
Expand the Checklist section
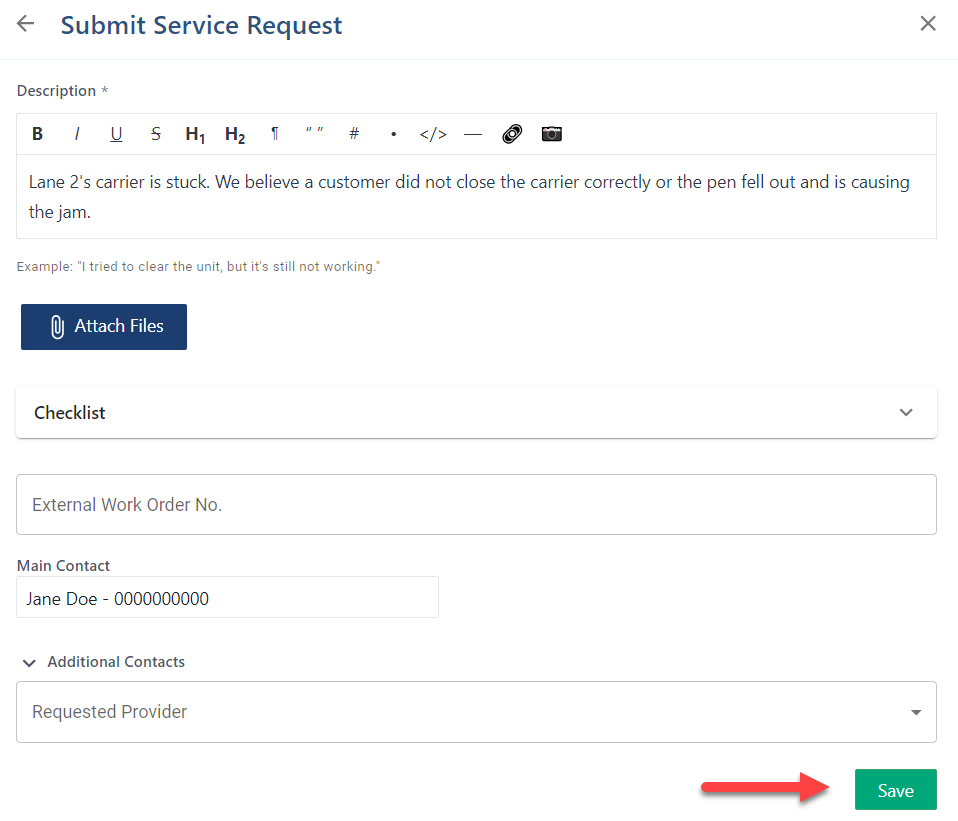tap(906, 413)
